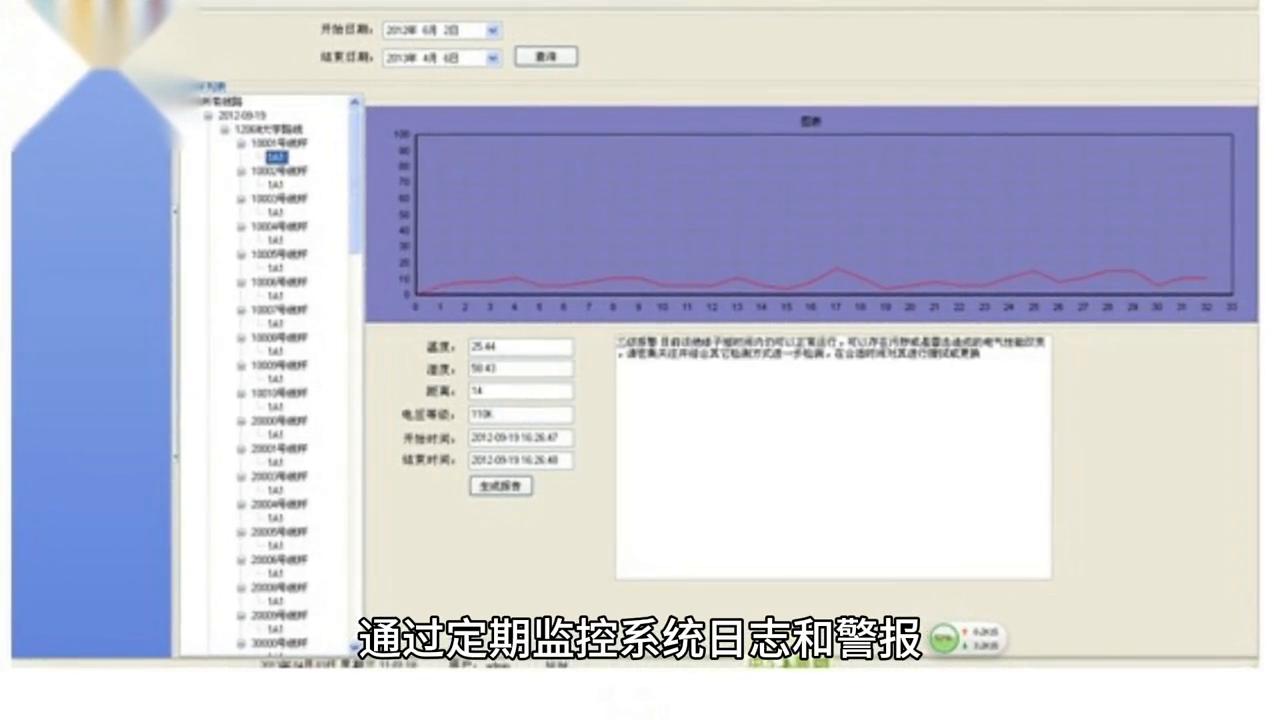Select 10002号绝缘子 in the tree

(x=280, y=171)
